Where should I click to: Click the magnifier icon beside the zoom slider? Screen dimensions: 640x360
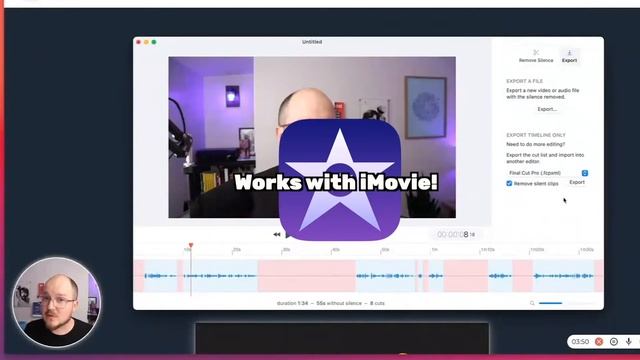[532, 303]
